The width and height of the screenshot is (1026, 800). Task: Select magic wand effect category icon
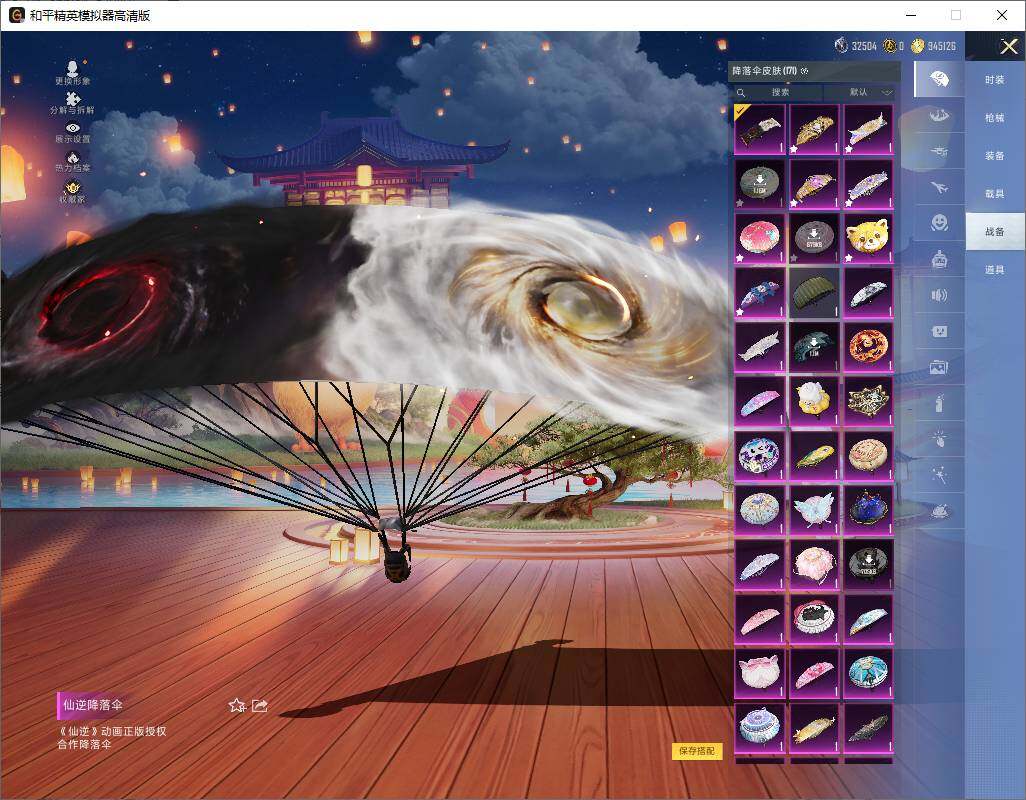(939, 475)
